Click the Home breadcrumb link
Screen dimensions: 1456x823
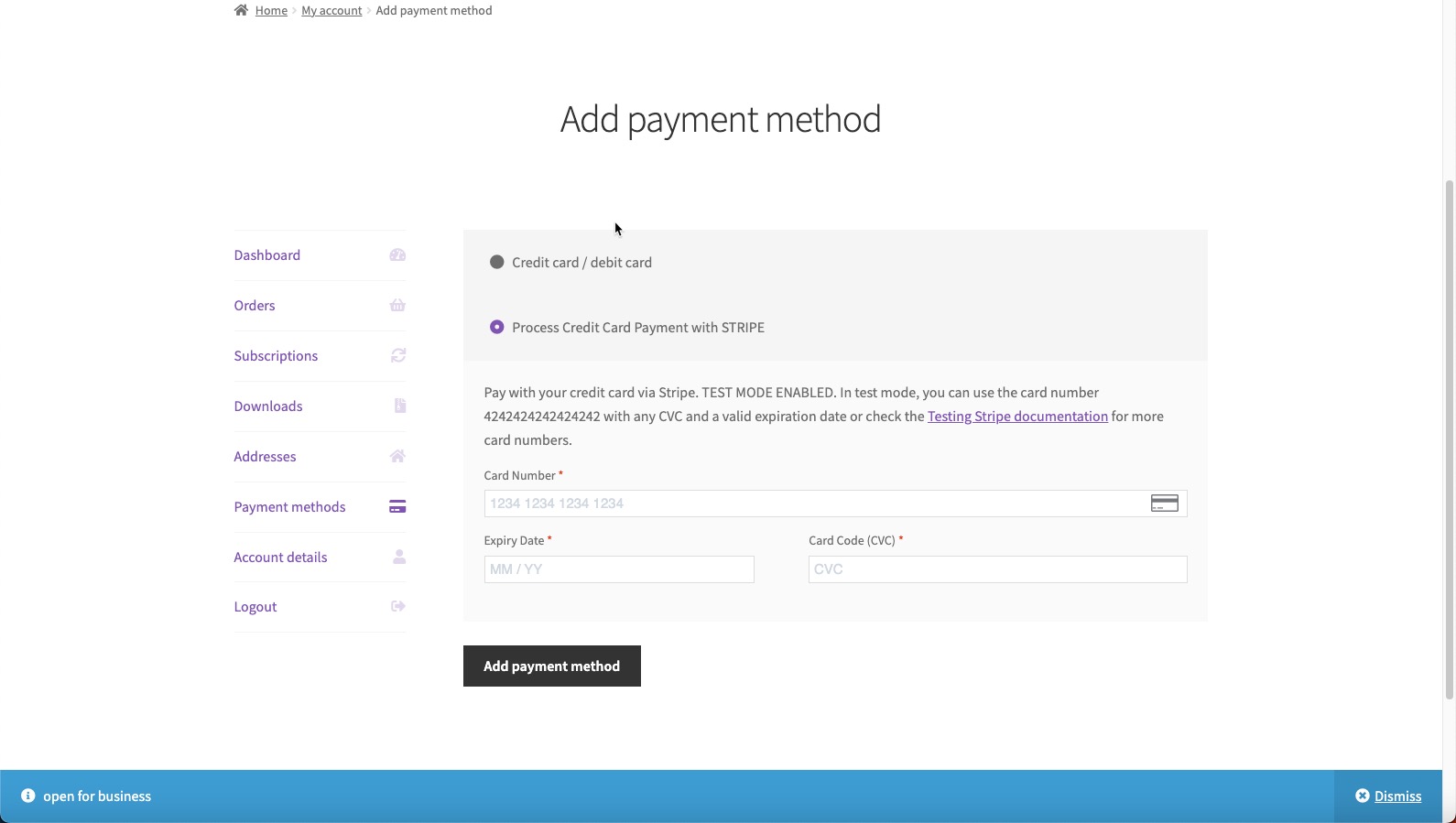pyautogui.click(x=271, y=10)
